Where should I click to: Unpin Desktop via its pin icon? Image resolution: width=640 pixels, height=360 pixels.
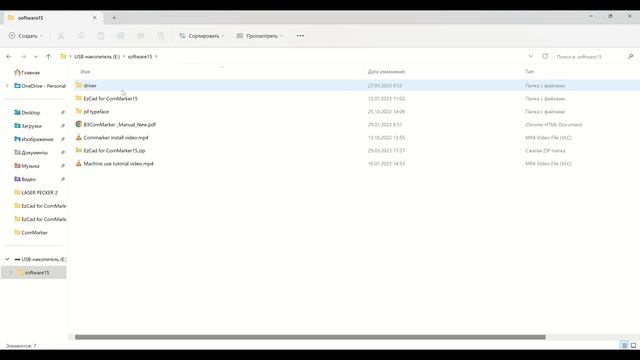[63, 113]
